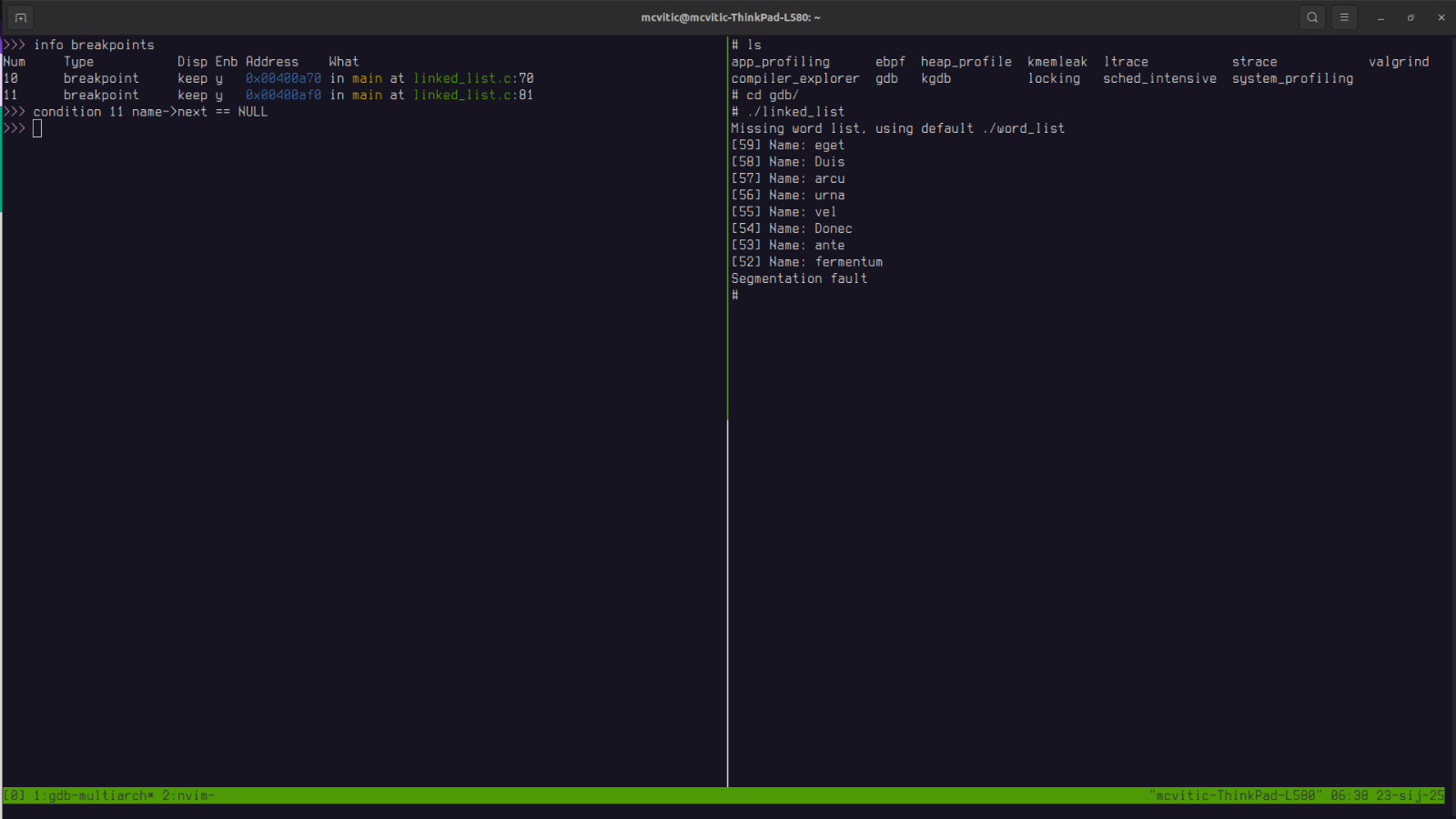This screenshot has height=819, width=1456.
Task: Click the 'Segmentation fault' message
Action: pos(799,278)
